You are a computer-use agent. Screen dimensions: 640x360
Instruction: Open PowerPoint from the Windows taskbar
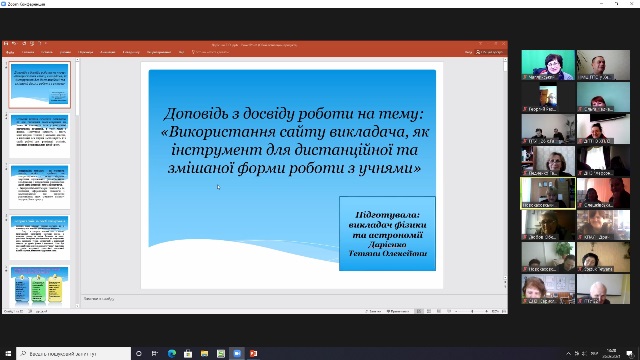pyautogui.click(x=253, y=353)
